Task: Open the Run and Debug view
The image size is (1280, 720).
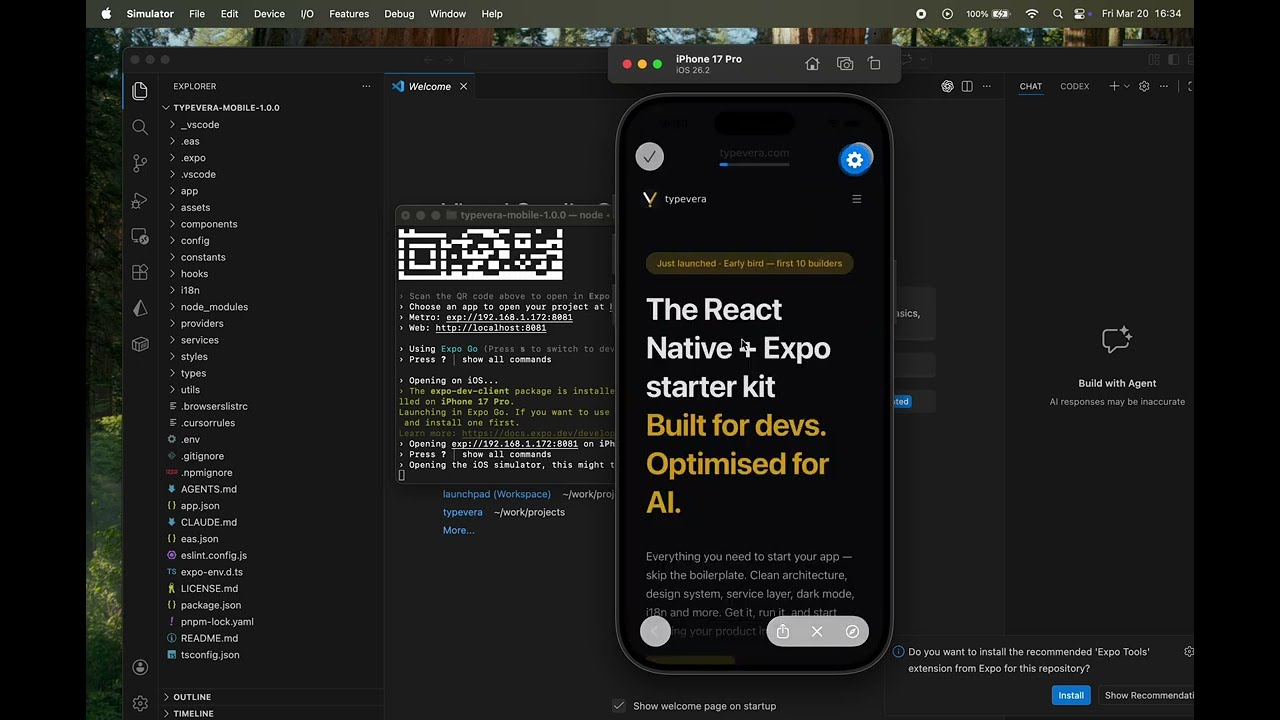Action: point(140,200)
